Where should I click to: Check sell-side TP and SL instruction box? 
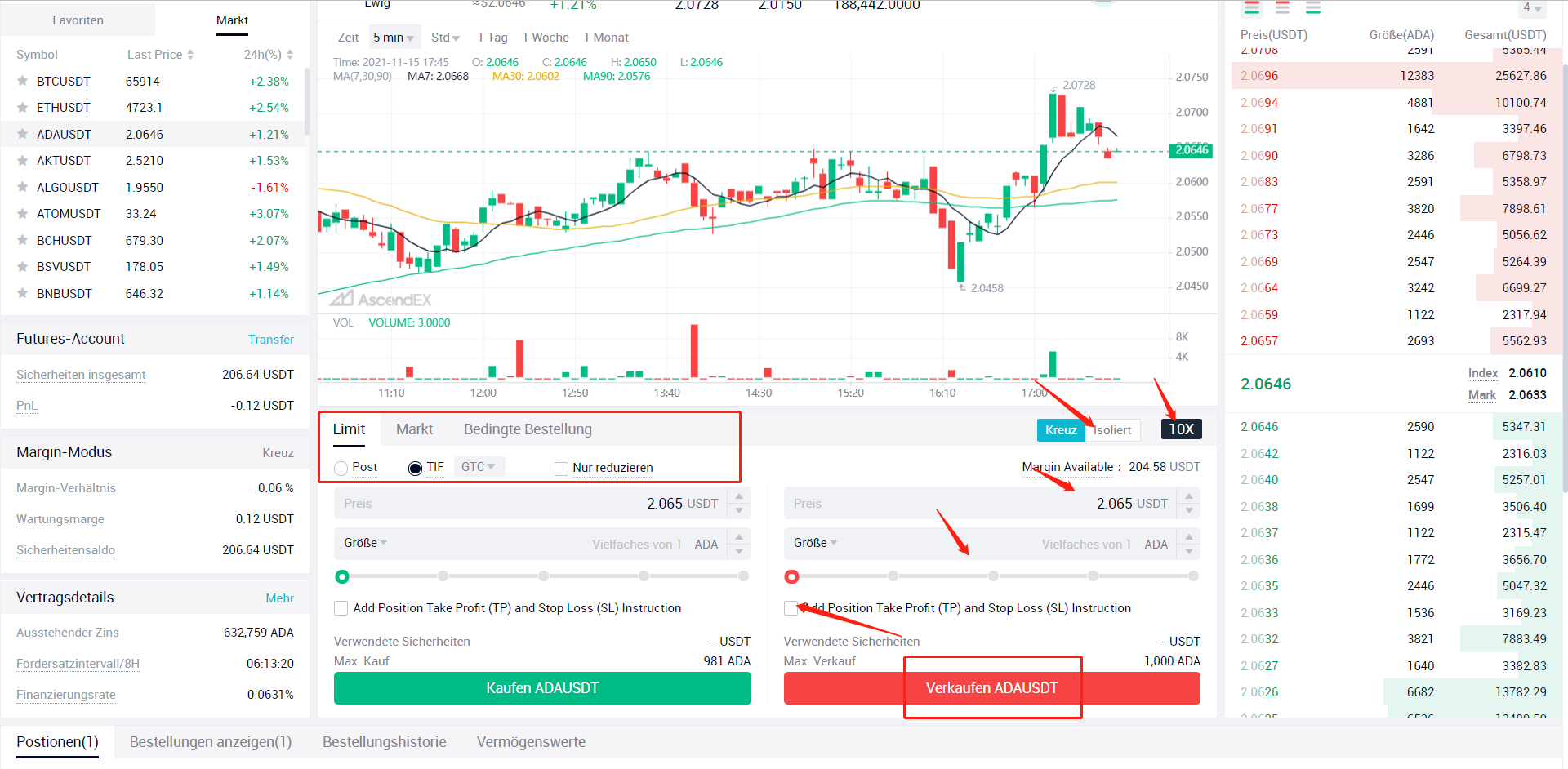tap(791, 608)
